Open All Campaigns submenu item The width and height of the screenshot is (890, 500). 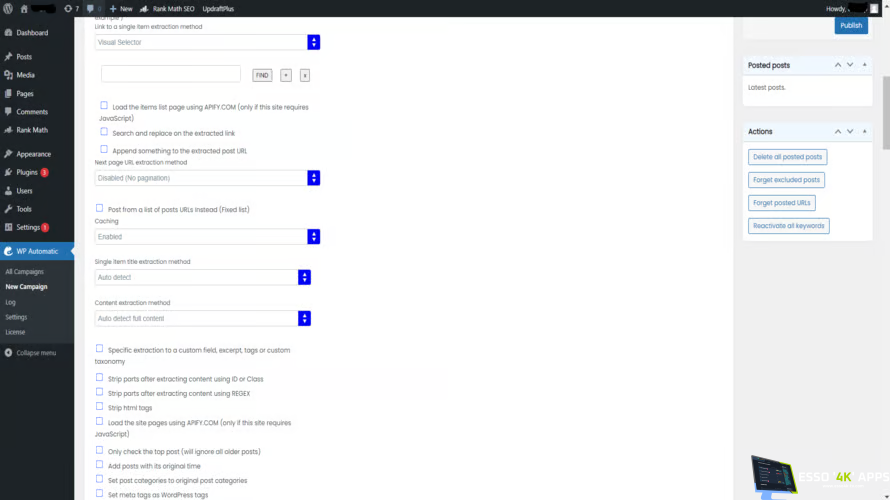(24, 272)
